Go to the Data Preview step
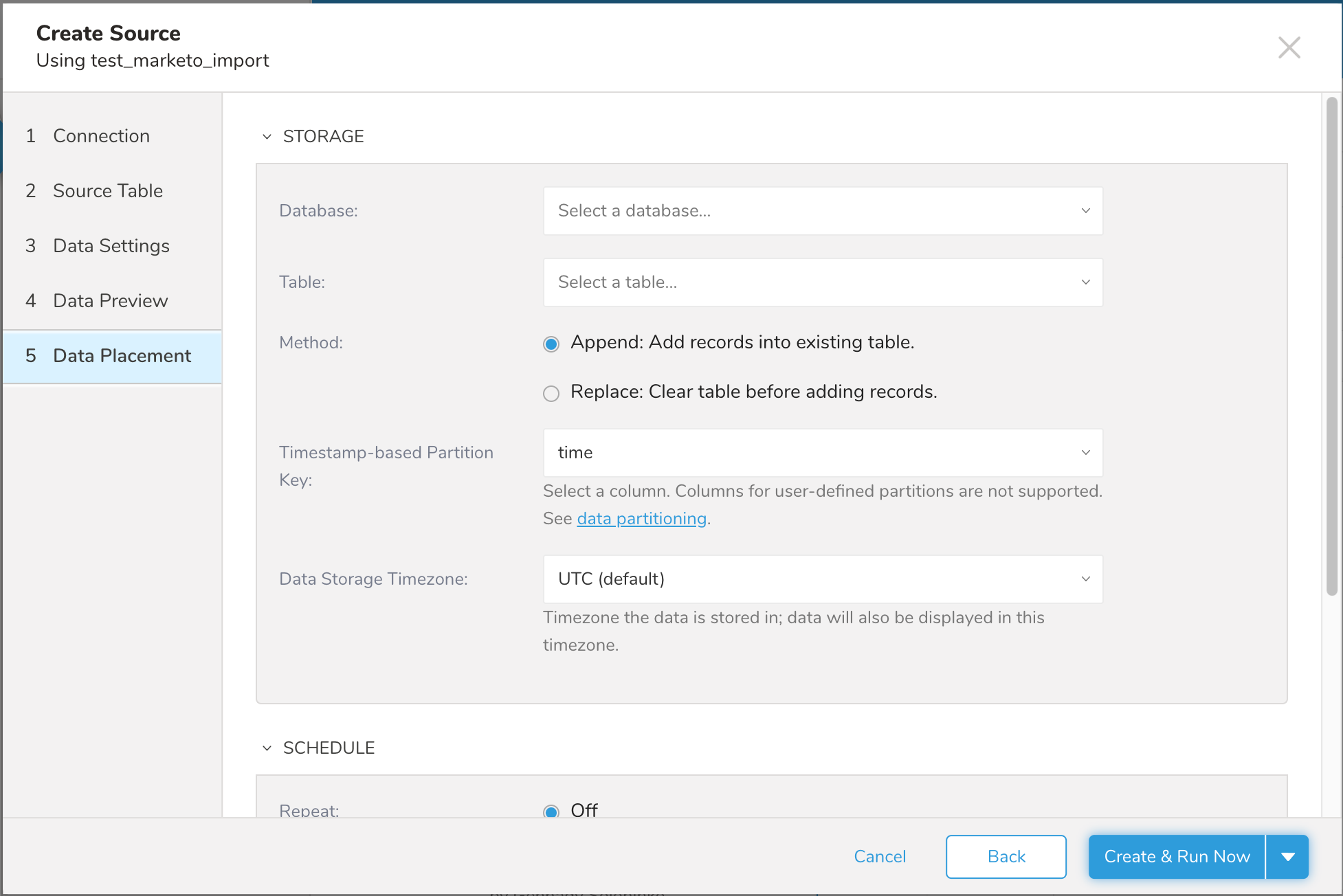 click(110, 301)
